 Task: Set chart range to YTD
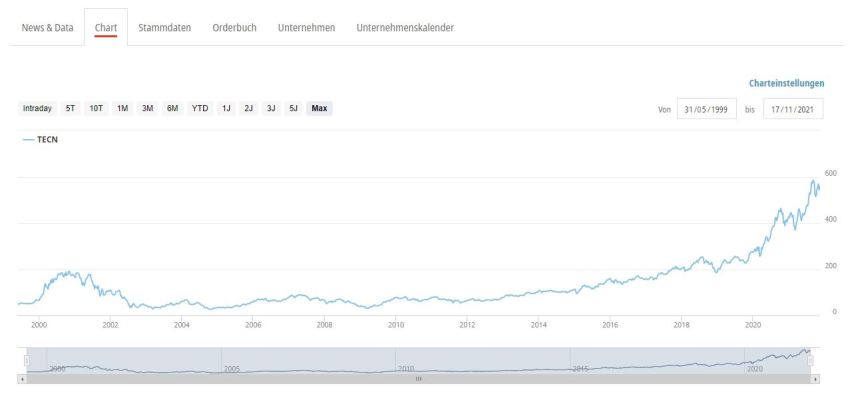pyautogui.click(x=200, y=108)
